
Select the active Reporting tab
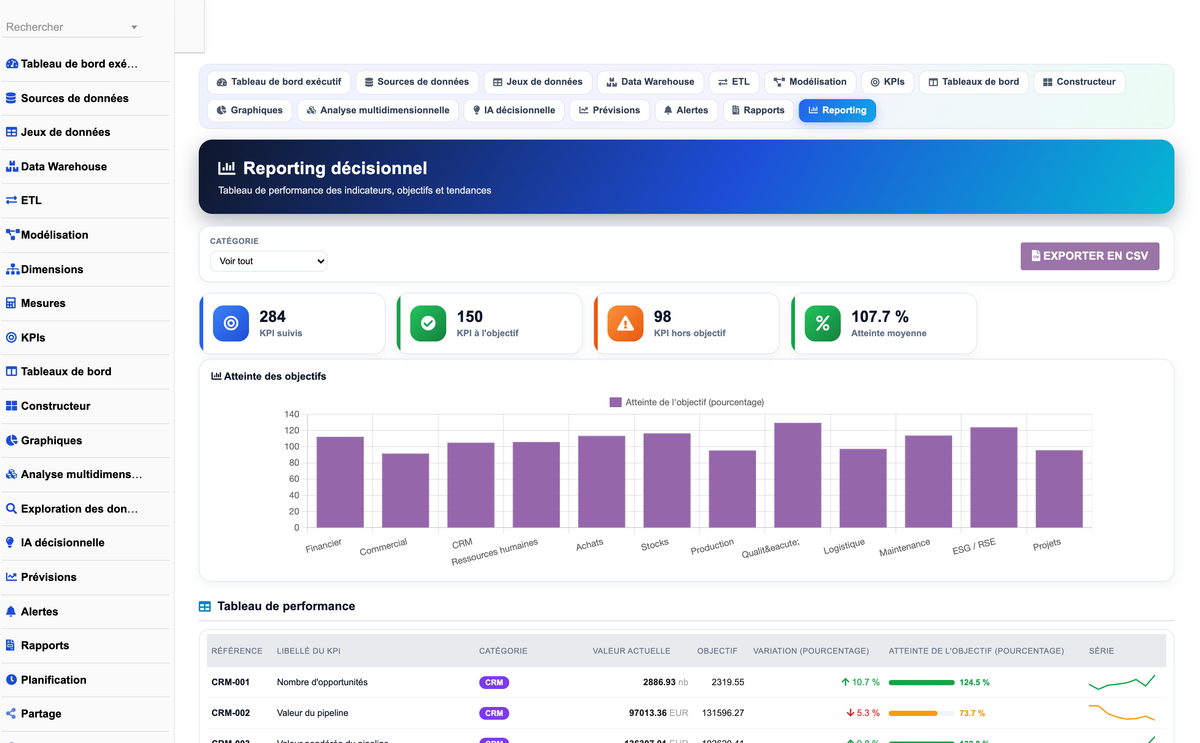coord(837,110)
